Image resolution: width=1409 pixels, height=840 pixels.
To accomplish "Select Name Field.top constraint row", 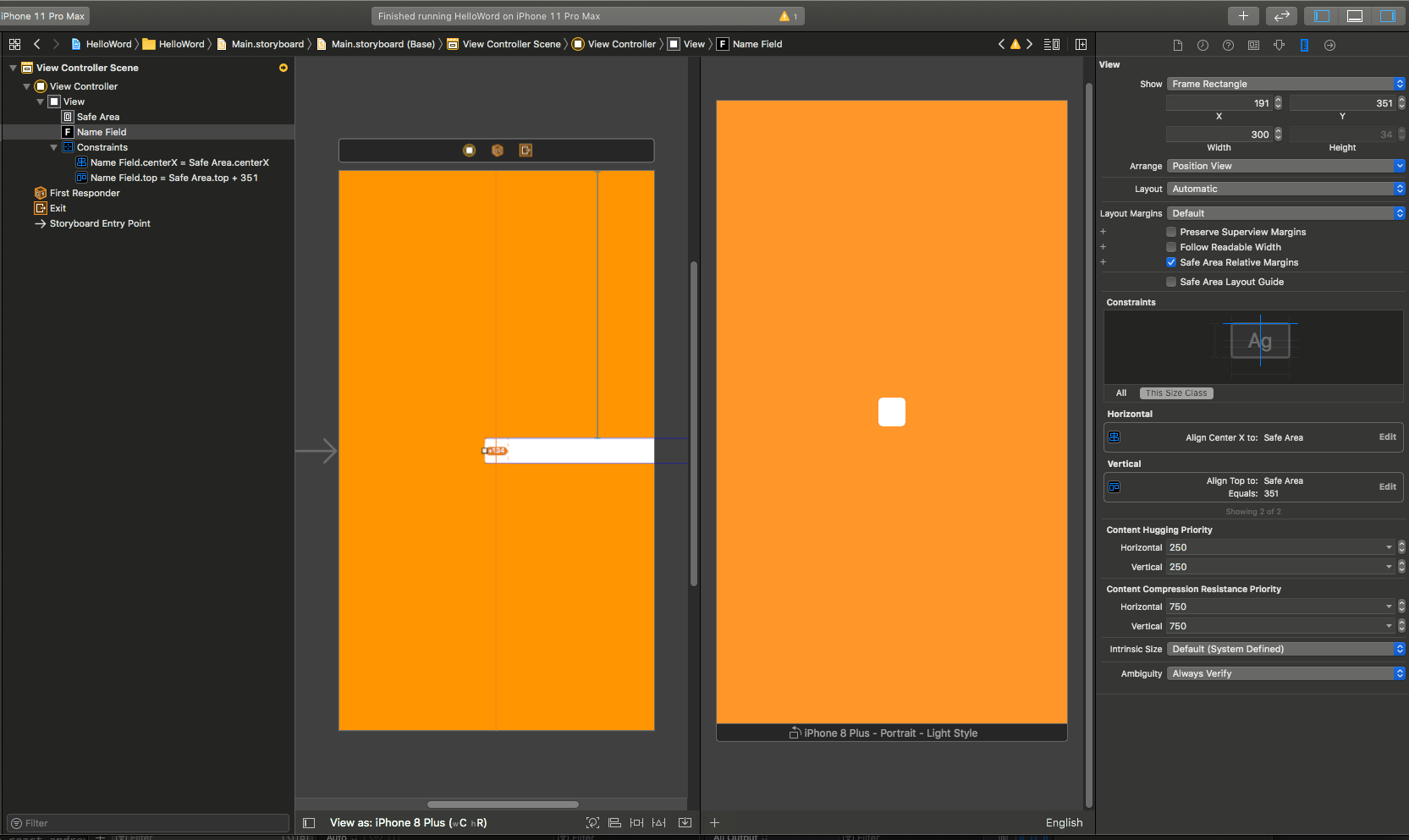I will 149,178.
